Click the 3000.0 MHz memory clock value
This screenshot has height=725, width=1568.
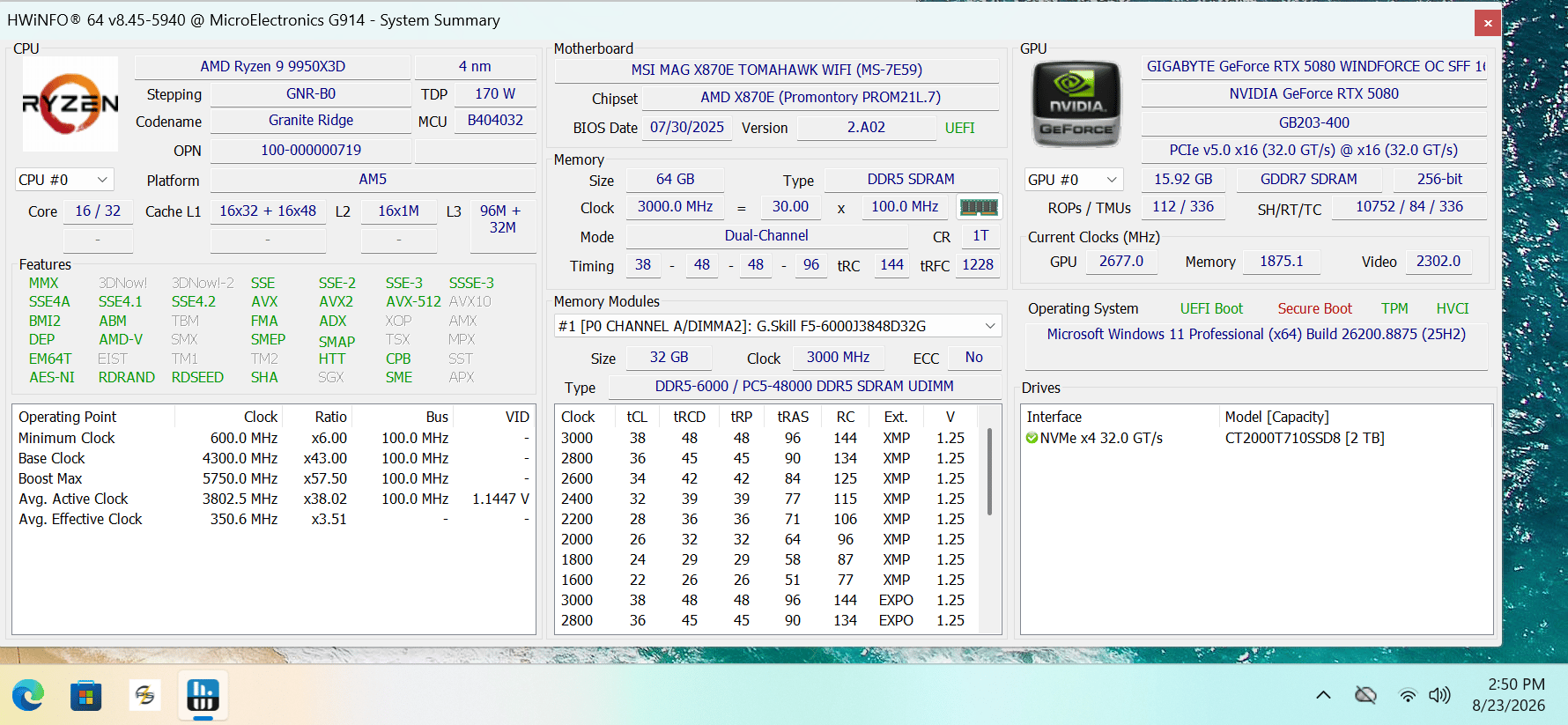click(x=676, y=207)
